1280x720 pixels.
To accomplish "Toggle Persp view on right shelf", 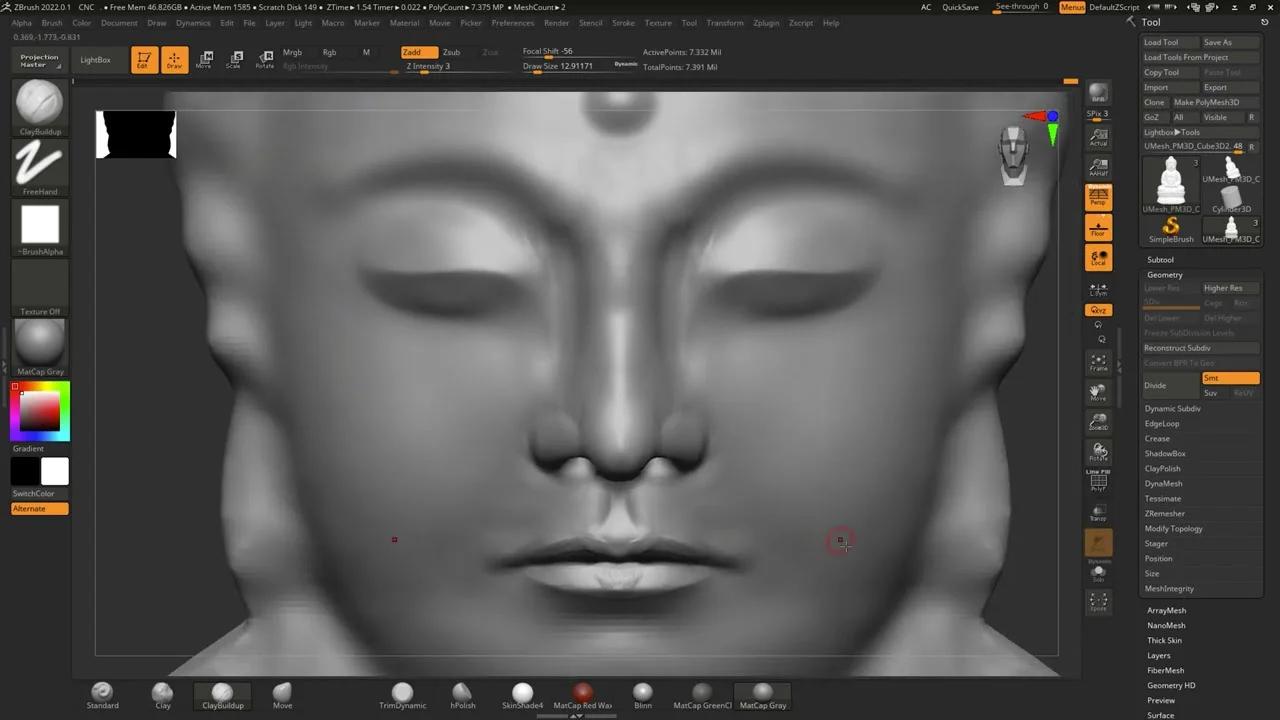I will pos(1099,197).
